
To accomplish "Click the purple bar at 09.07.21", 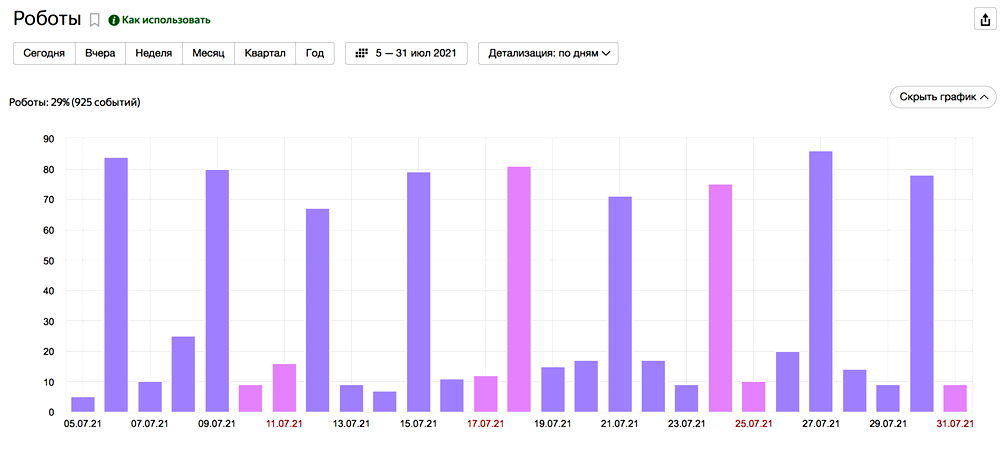I will coord(217,291).
